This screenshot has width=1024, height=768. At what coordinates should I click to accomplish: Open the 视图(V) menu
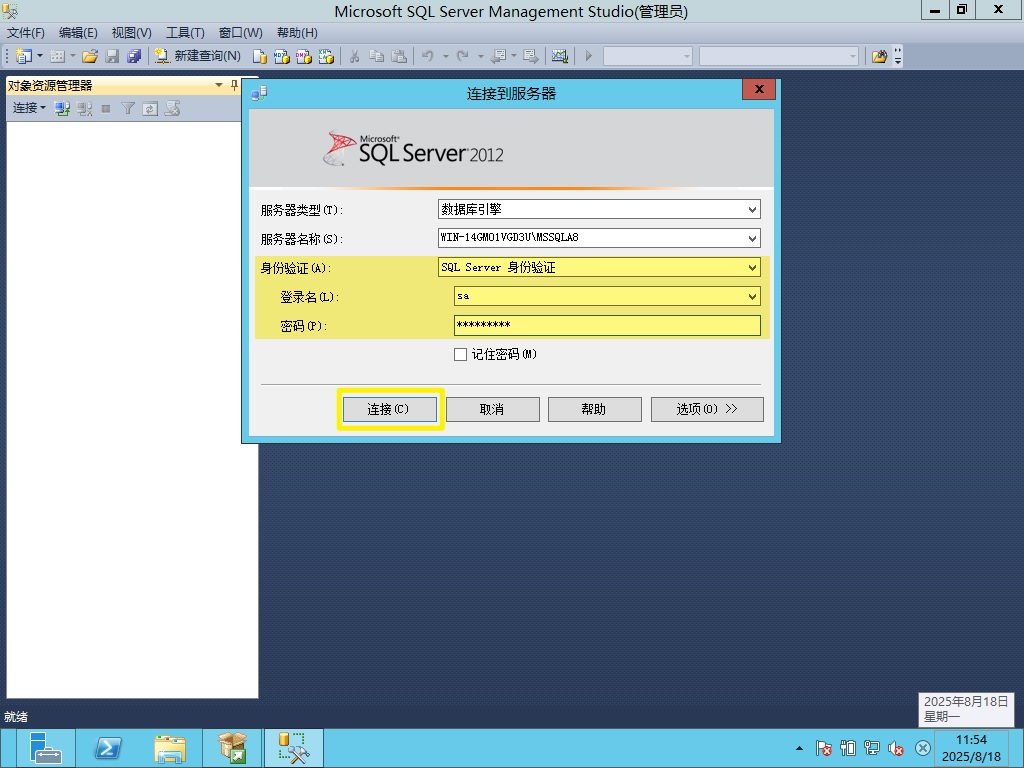(131, 33)
